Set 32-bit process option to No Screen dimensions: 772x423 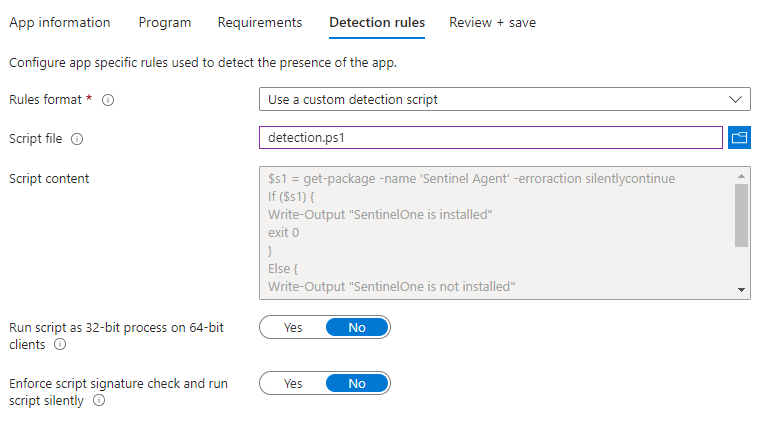click(357, 327)
